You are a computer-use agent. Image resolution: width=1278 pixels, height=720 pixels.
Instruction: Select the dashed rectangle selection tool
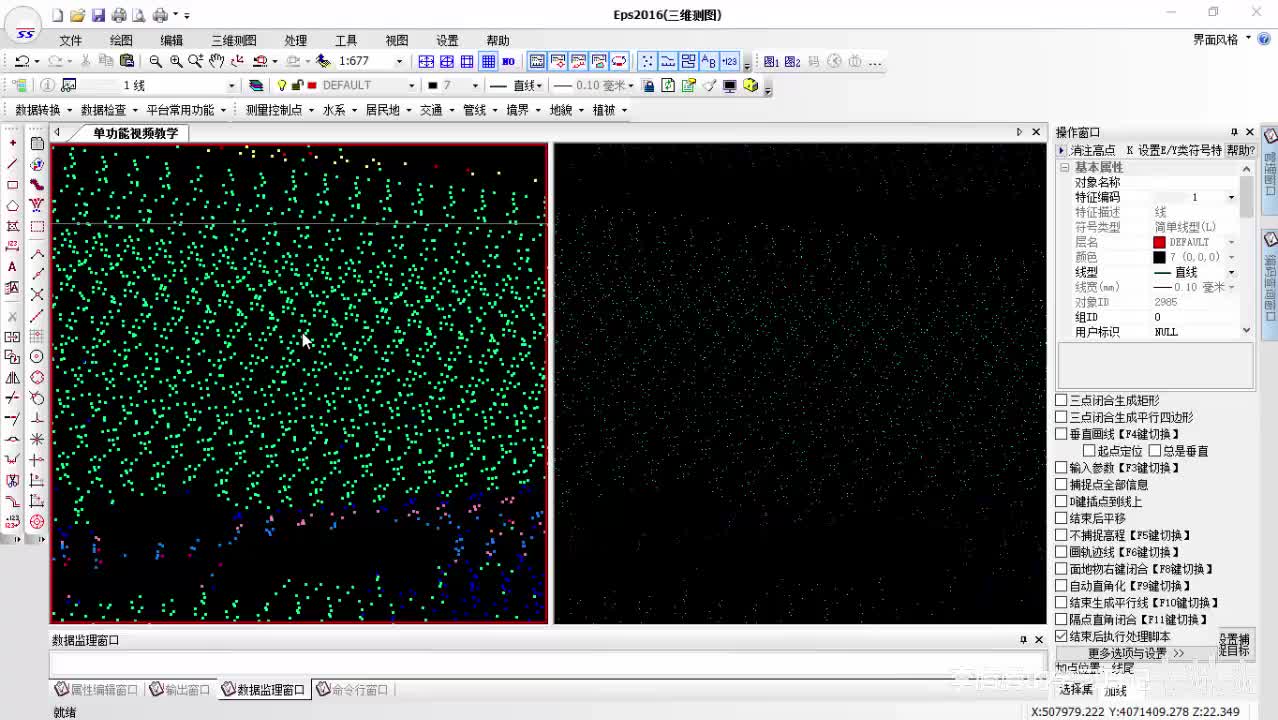[x=37, y=226]
